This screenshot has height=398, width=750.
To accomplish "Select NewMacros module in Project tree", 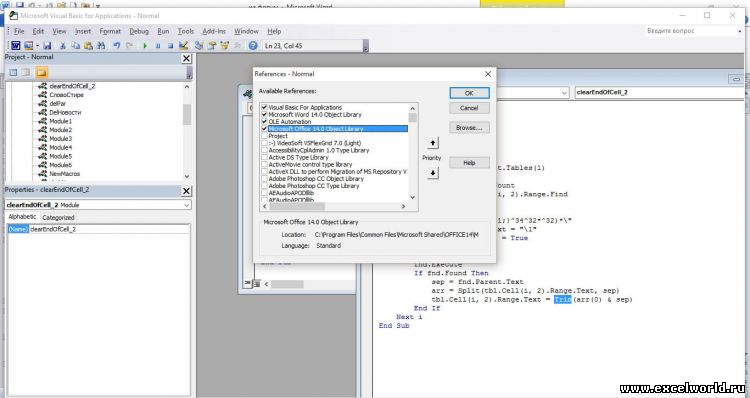I will pyautogui.click(x=65, y=174).
